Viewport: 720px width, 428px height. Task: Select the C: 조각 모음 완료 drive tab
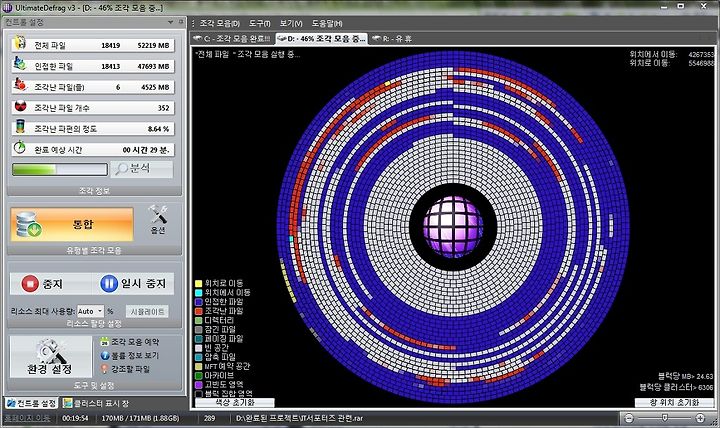coord(232,39)
